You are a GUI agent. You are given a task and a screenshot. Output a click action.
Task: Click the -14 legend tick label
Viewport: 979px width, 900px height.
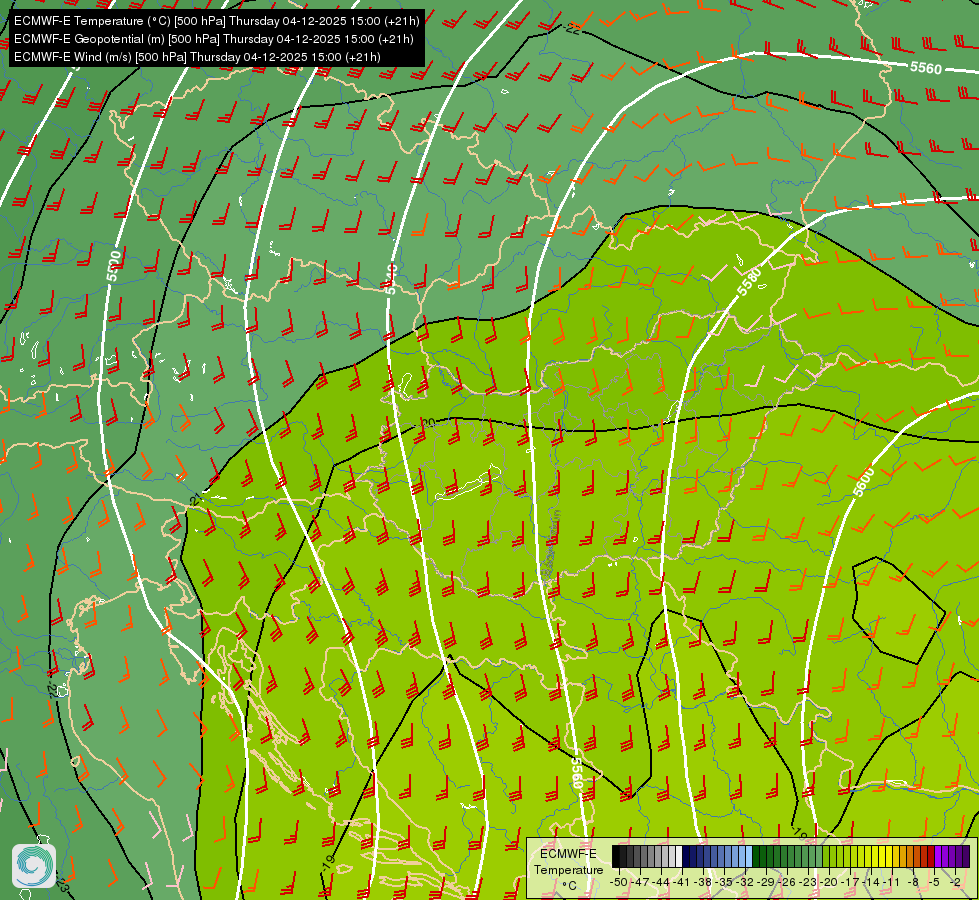pos(871,882)
